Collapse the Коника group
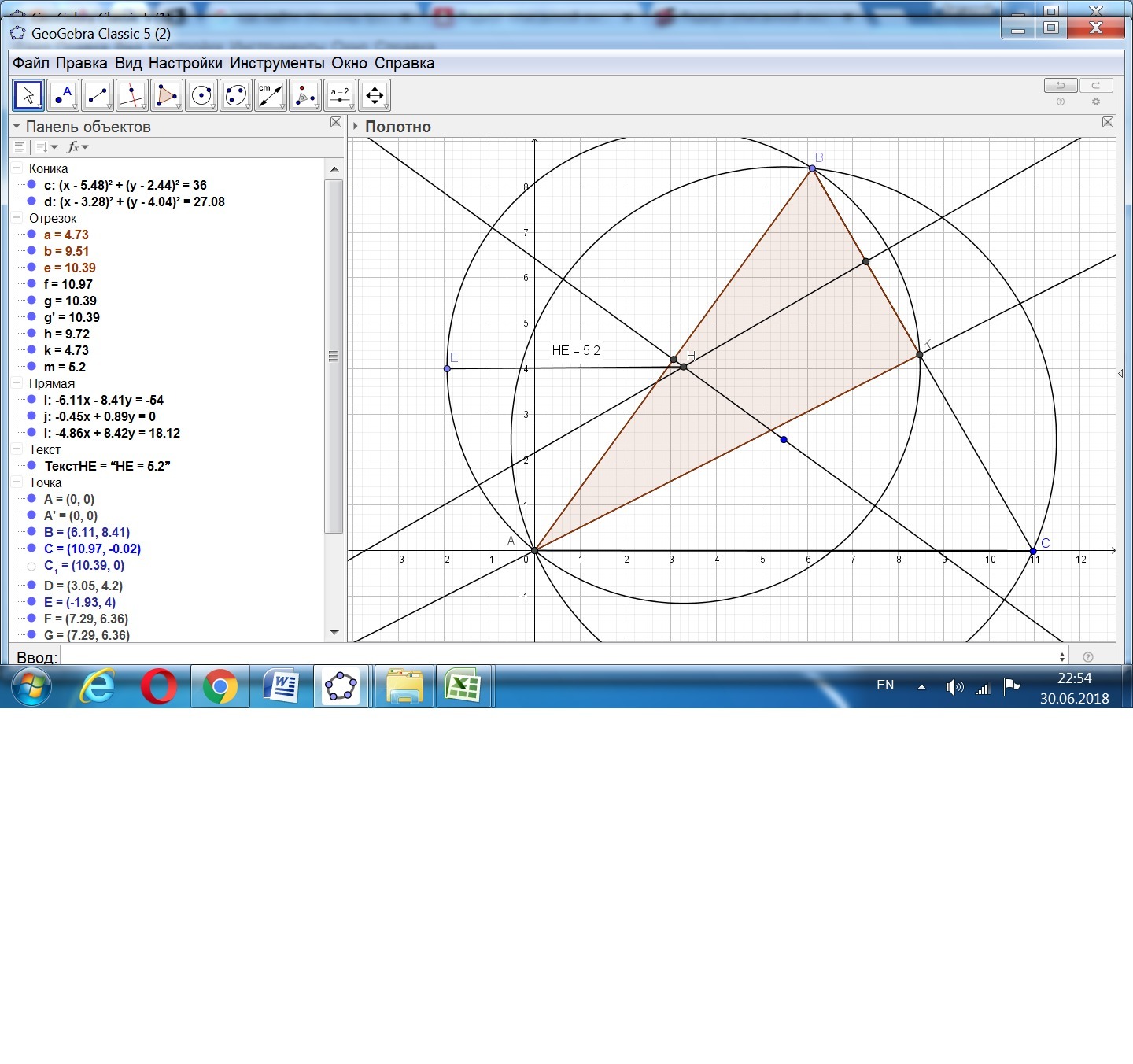The image size is (1133, 1064). 17,168
